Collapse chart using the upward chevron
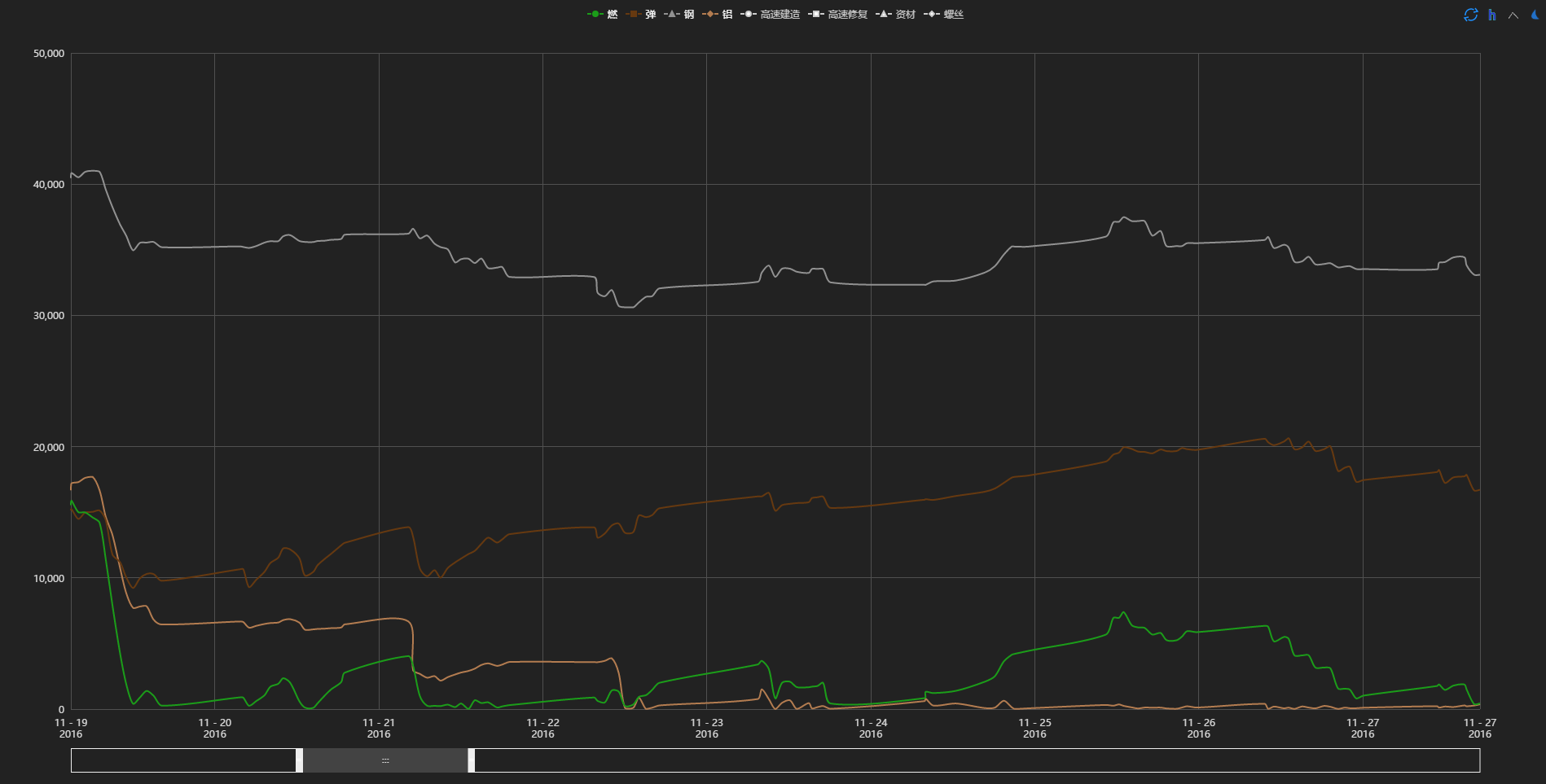1546x784 pixels. 1513,15
